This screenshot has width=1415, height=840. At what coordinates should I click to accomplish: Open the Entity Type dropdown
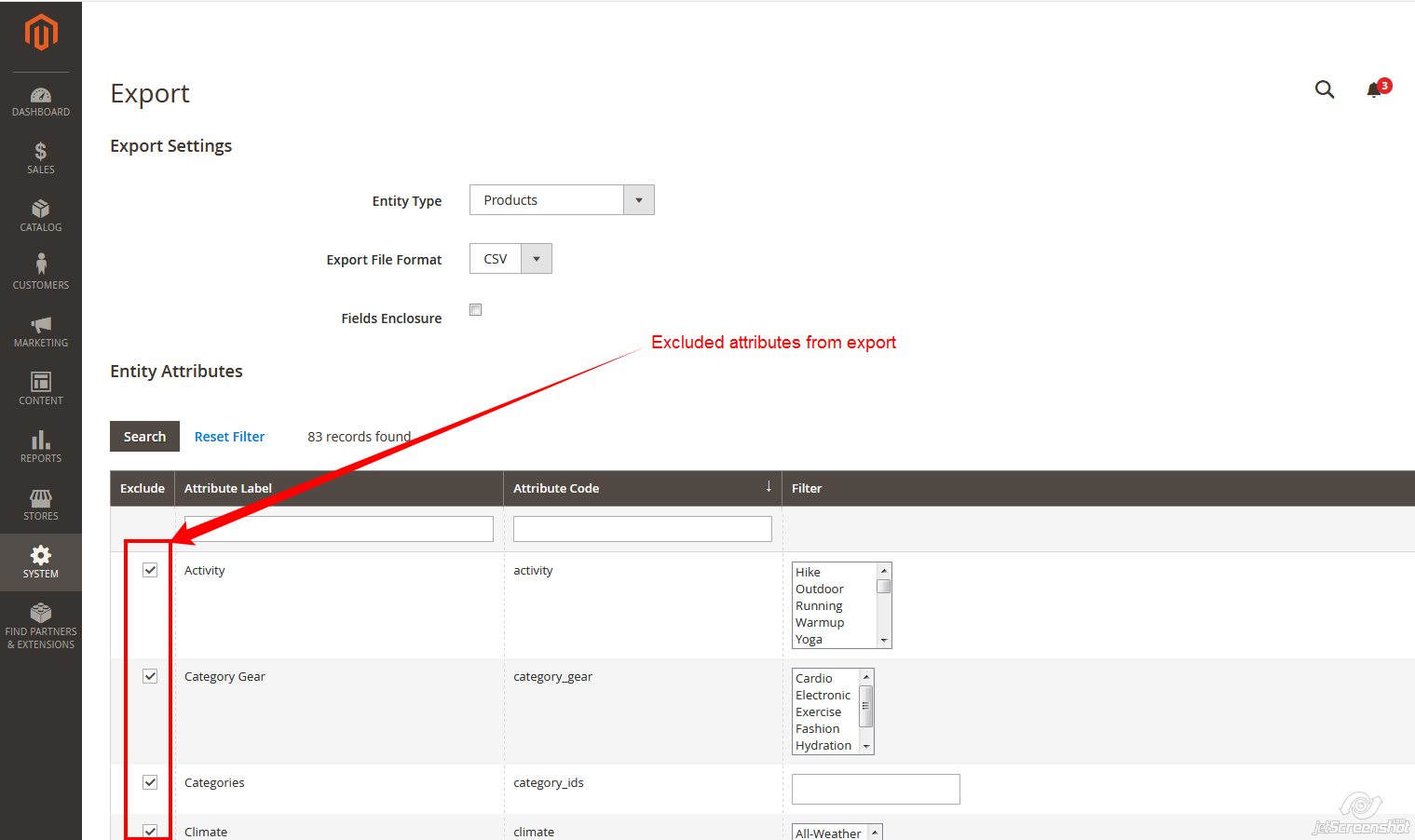coord(562,200)
